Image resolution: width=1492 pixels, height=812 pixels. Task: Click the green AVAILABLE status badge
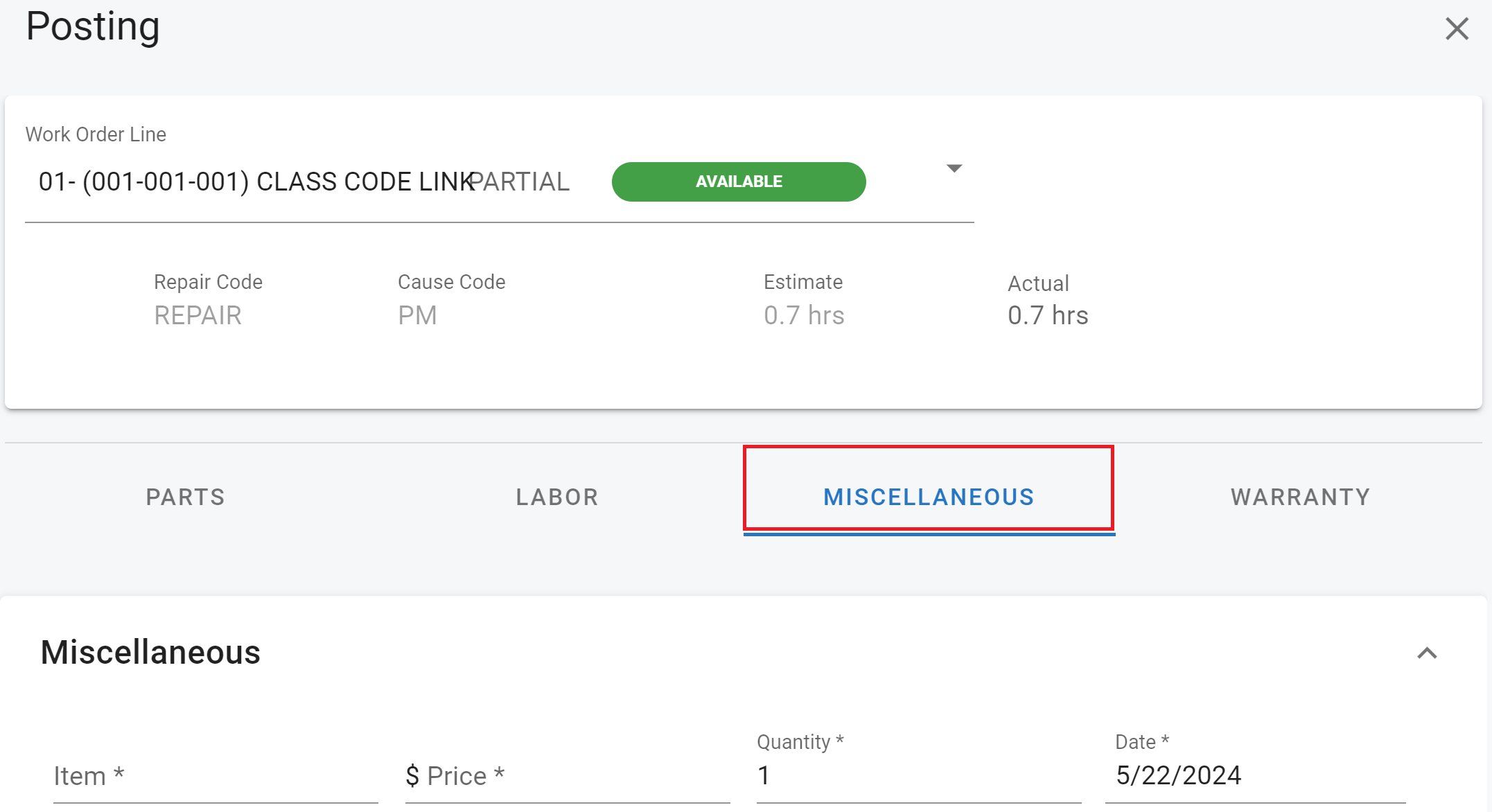coord(739,182)
